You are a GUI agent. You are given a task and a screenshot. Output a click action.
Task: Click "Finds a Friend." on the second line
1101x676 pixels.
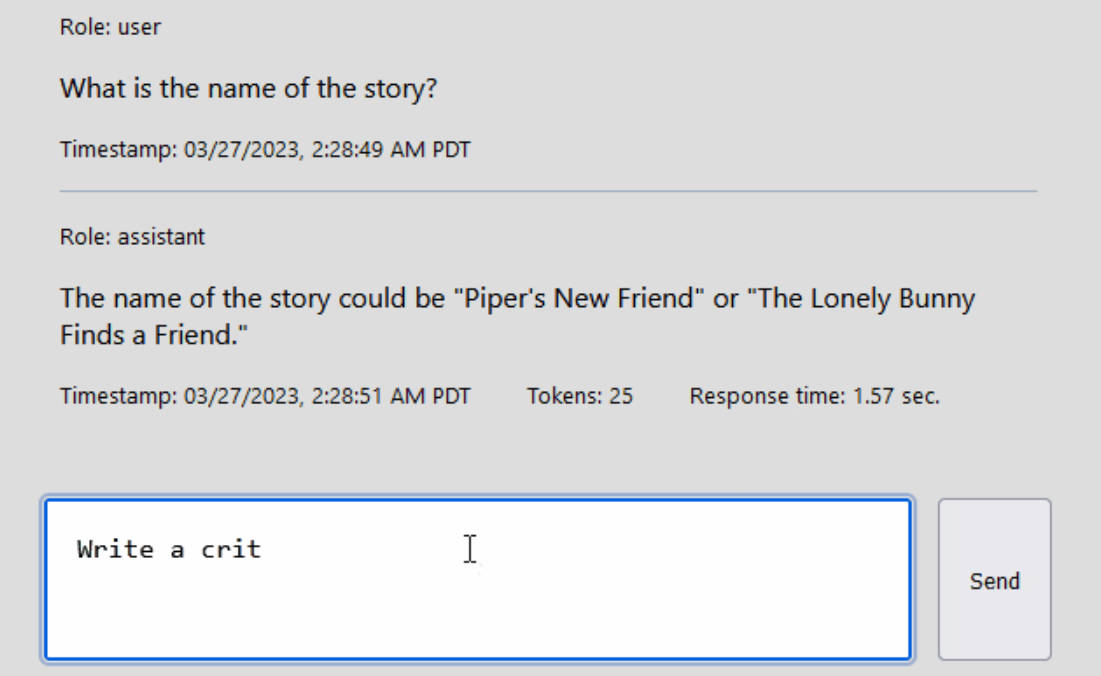[x=153, y=336]
